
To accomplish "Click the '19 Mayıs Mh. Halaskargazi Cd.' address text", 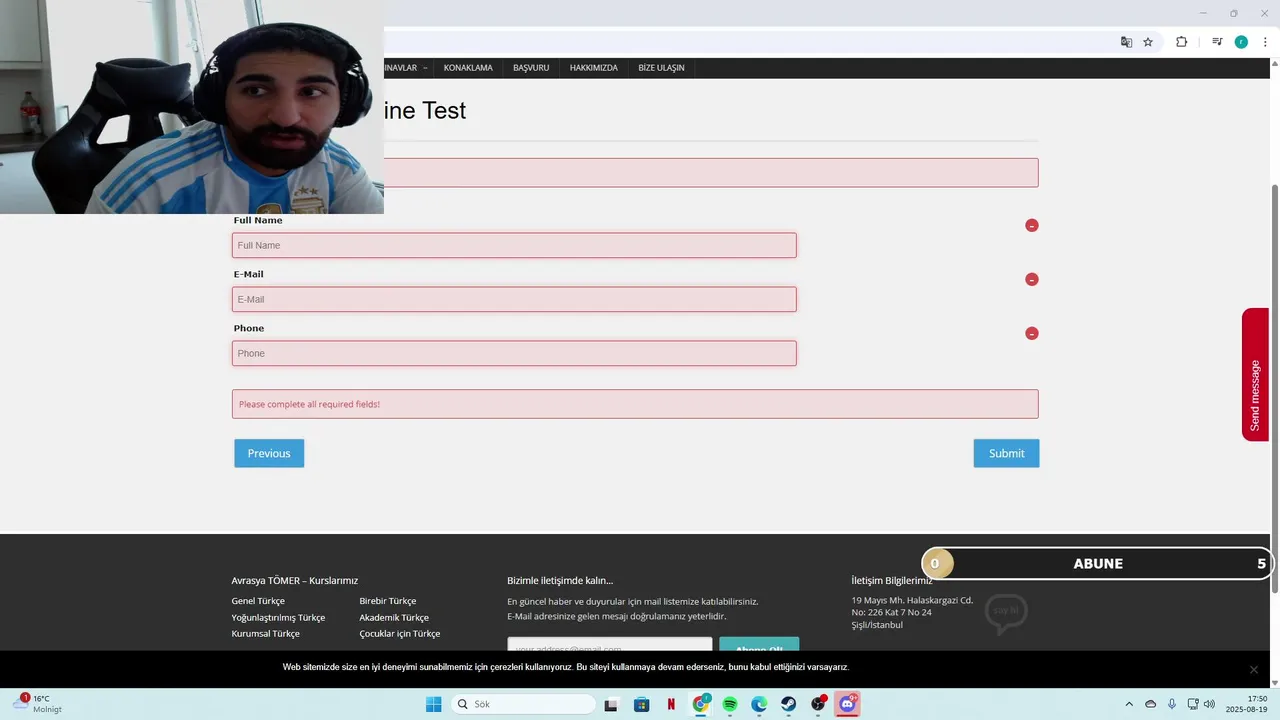I will [912, 600].
